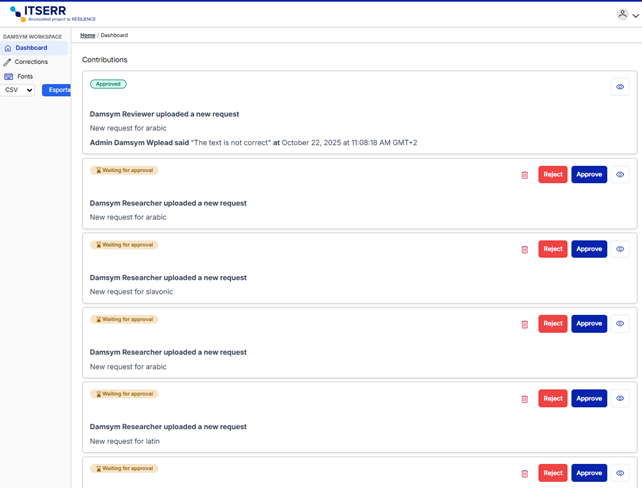Expand the CSV format dropdown
This screenshot has width=642, height=488.
click(18, 90)
